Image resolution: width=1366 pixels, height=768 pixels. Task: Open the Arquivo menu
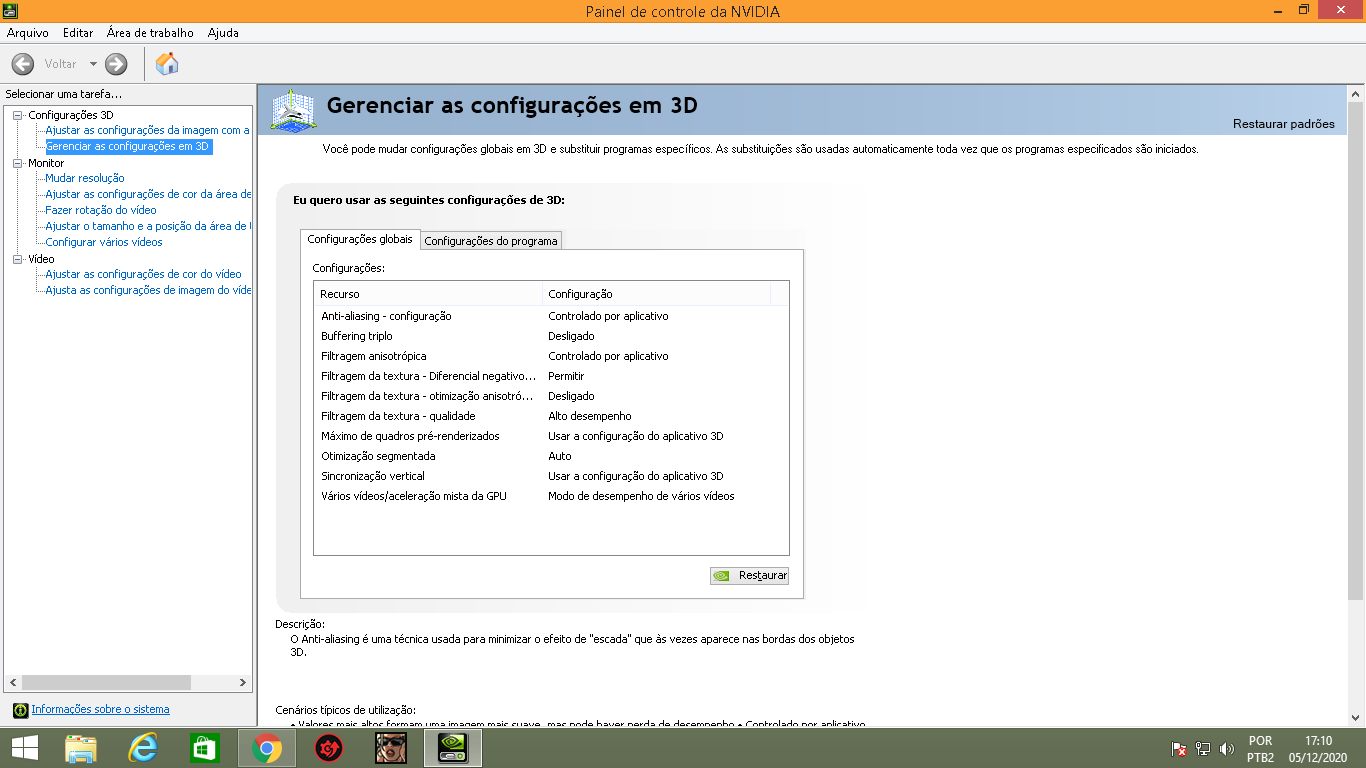(28, 33)
